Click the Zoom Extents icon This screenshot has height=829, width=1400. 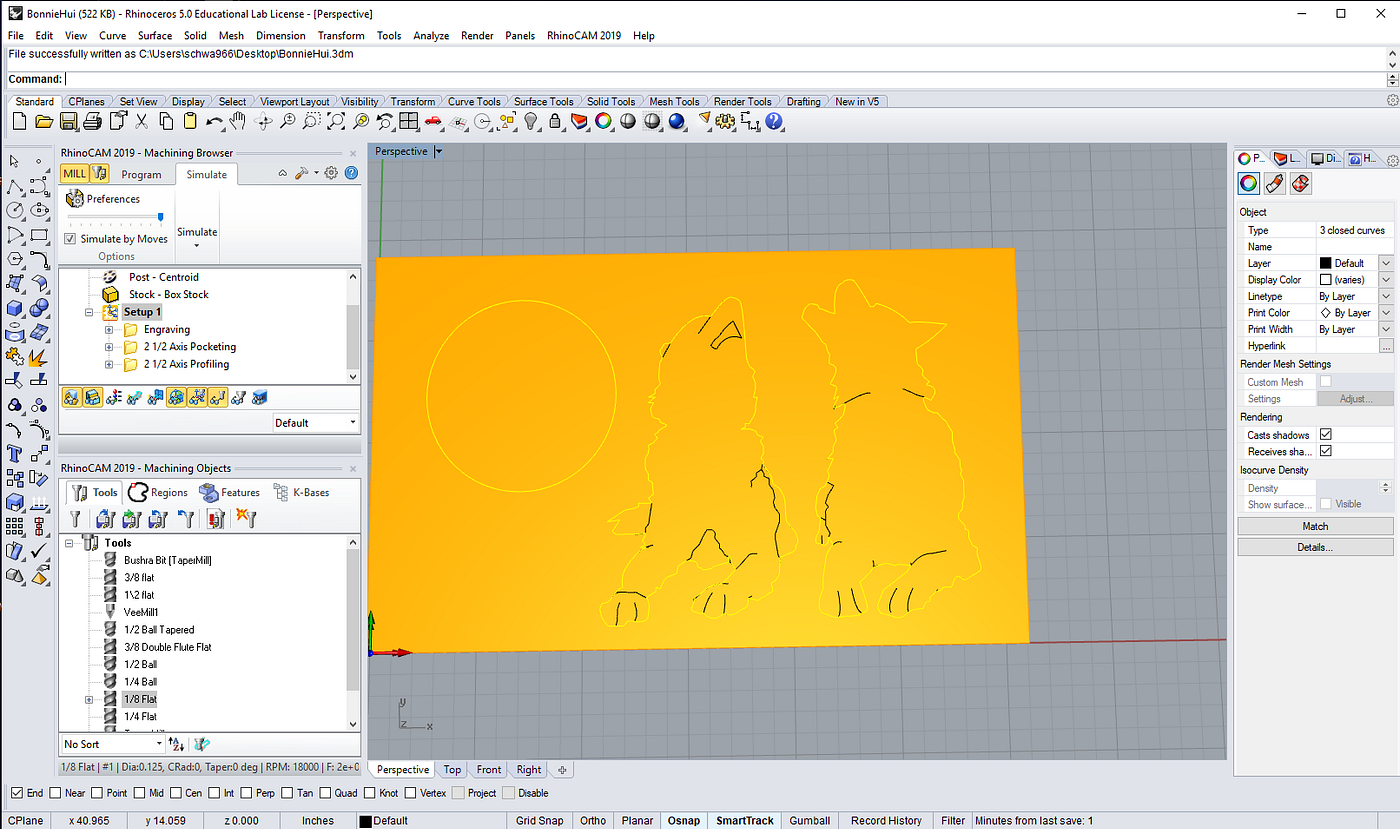[x=336, y=121]
